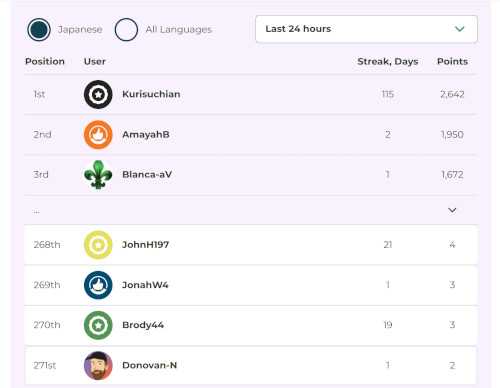Open JonahW4's blue flame avatar
The height and width of the screenshot is (388, 500).
coord(98,285)
